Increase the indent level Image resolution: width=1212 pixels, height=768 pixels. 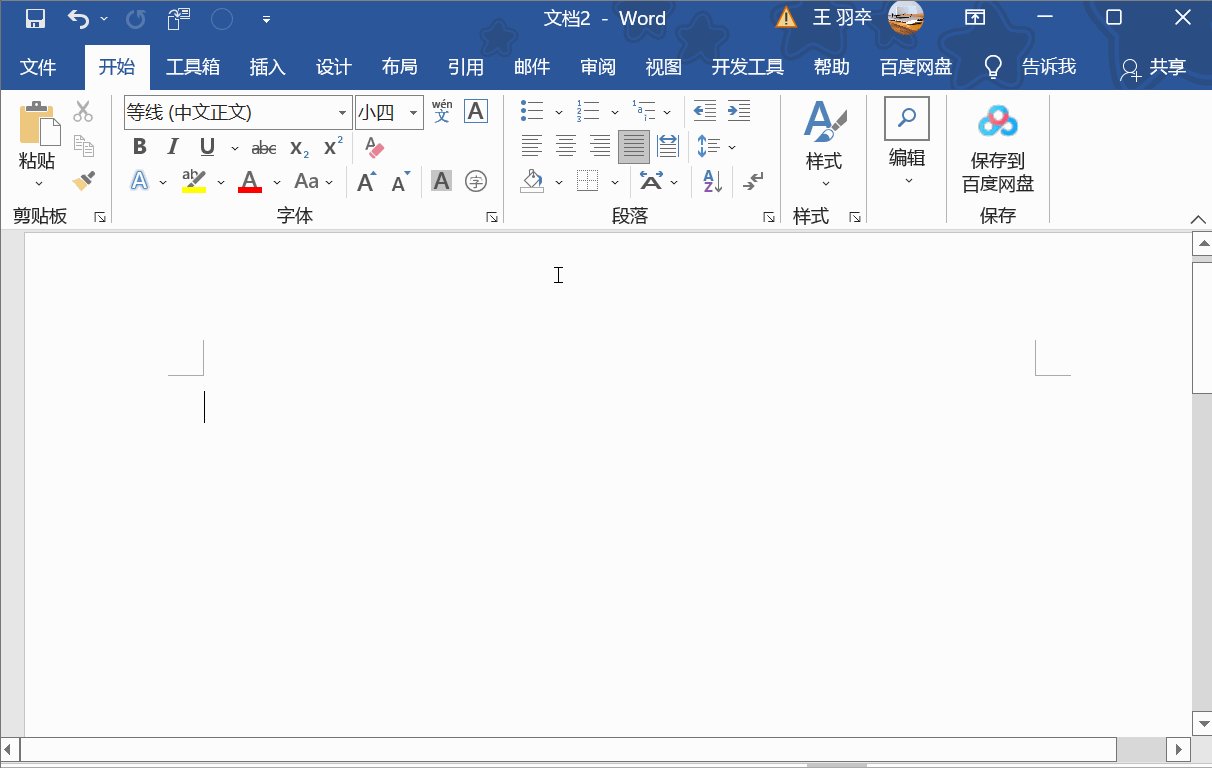click(x=738, y=110)
